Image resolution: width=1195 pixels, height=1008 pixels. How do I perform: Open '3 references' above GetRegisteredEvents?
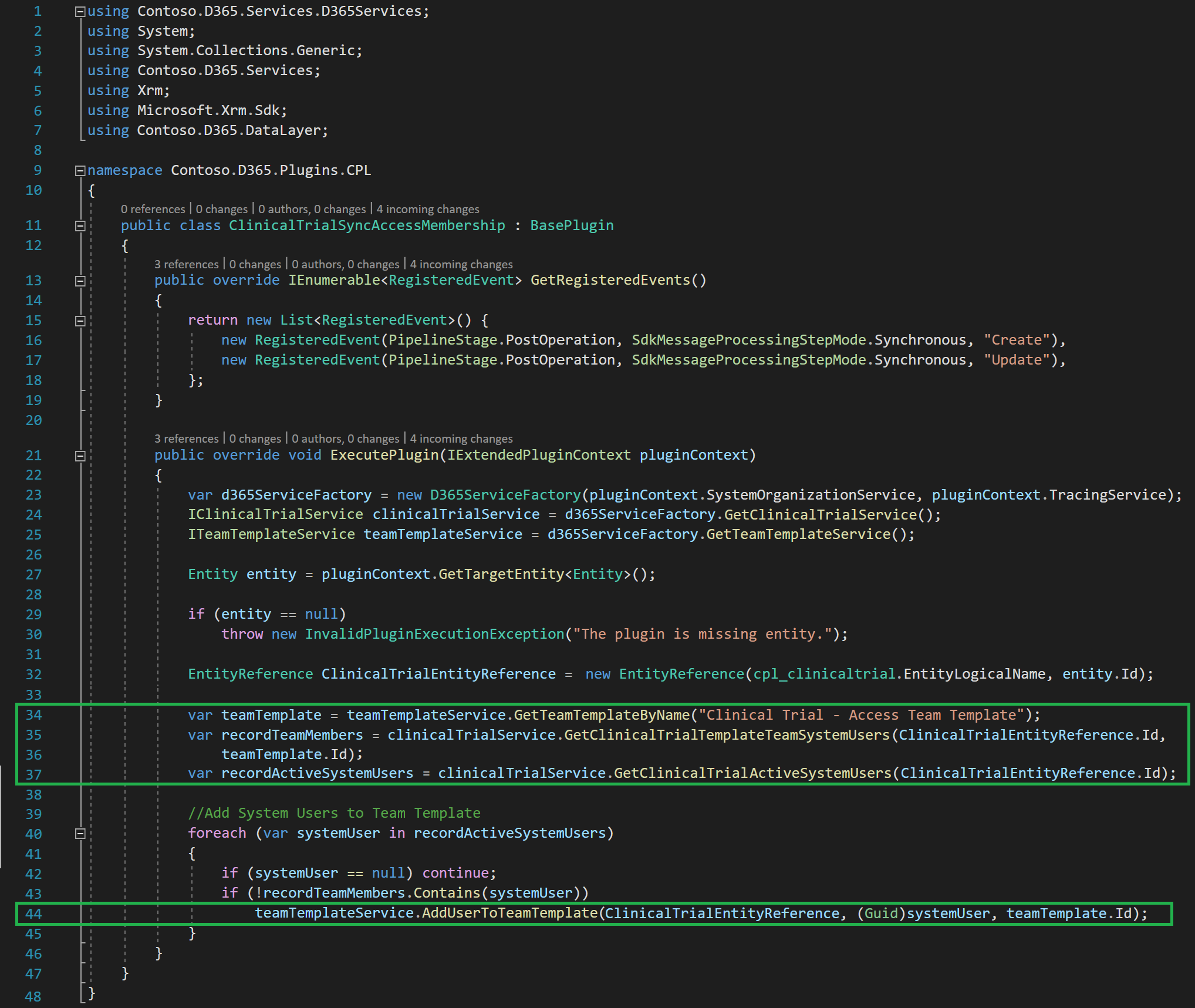click(x=186, y=265)
